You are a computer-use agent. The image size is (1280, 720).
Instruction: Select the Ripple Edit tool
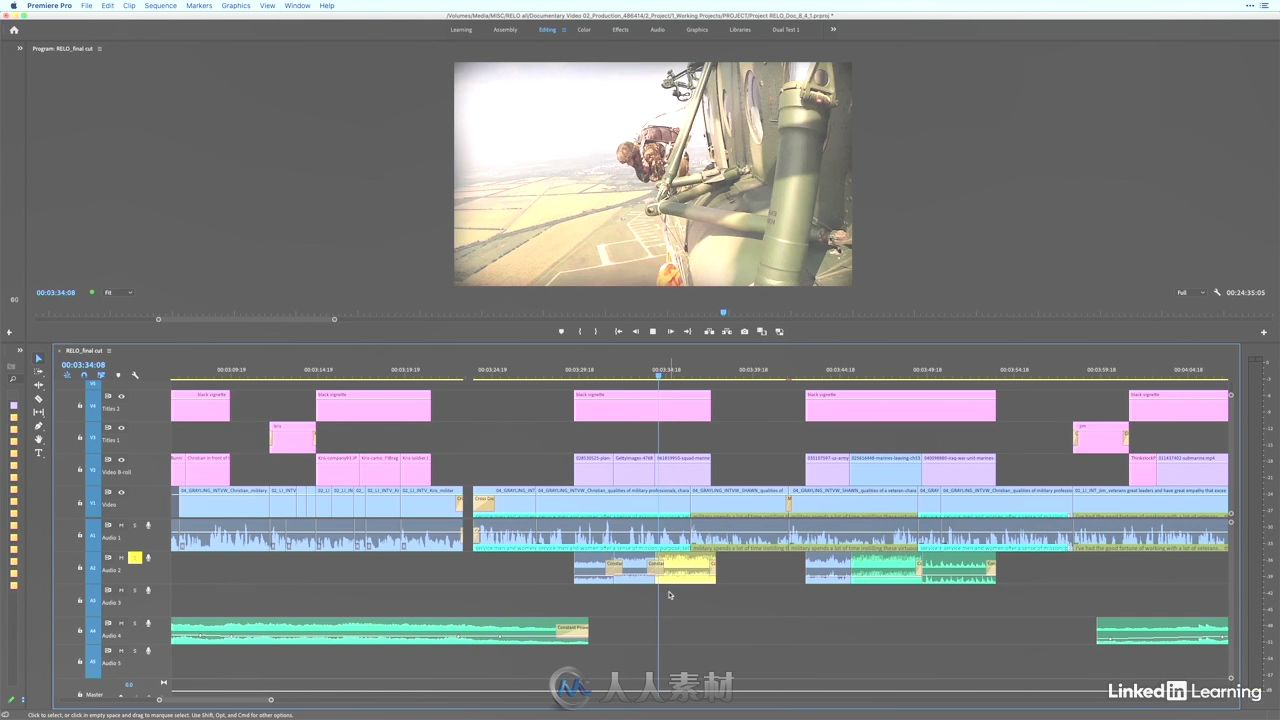[39, 385]
